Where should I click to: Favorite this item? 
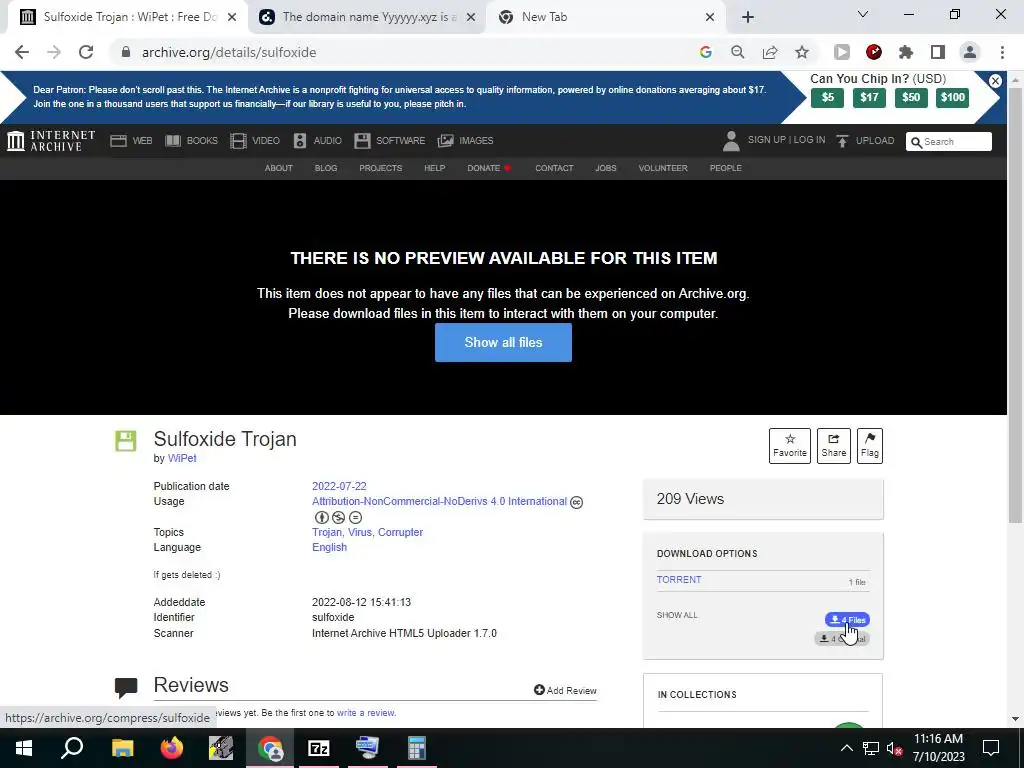[x=790, y=446]
